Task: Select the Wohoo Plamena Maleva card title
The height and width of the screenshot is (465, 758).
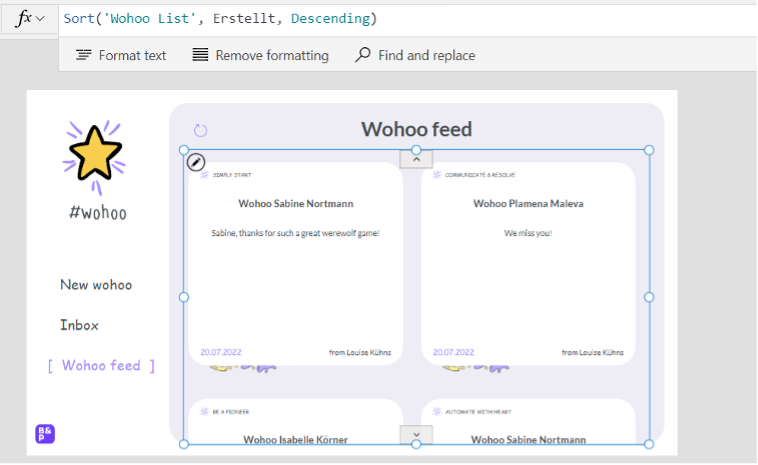Action: (x=528, y=203)
